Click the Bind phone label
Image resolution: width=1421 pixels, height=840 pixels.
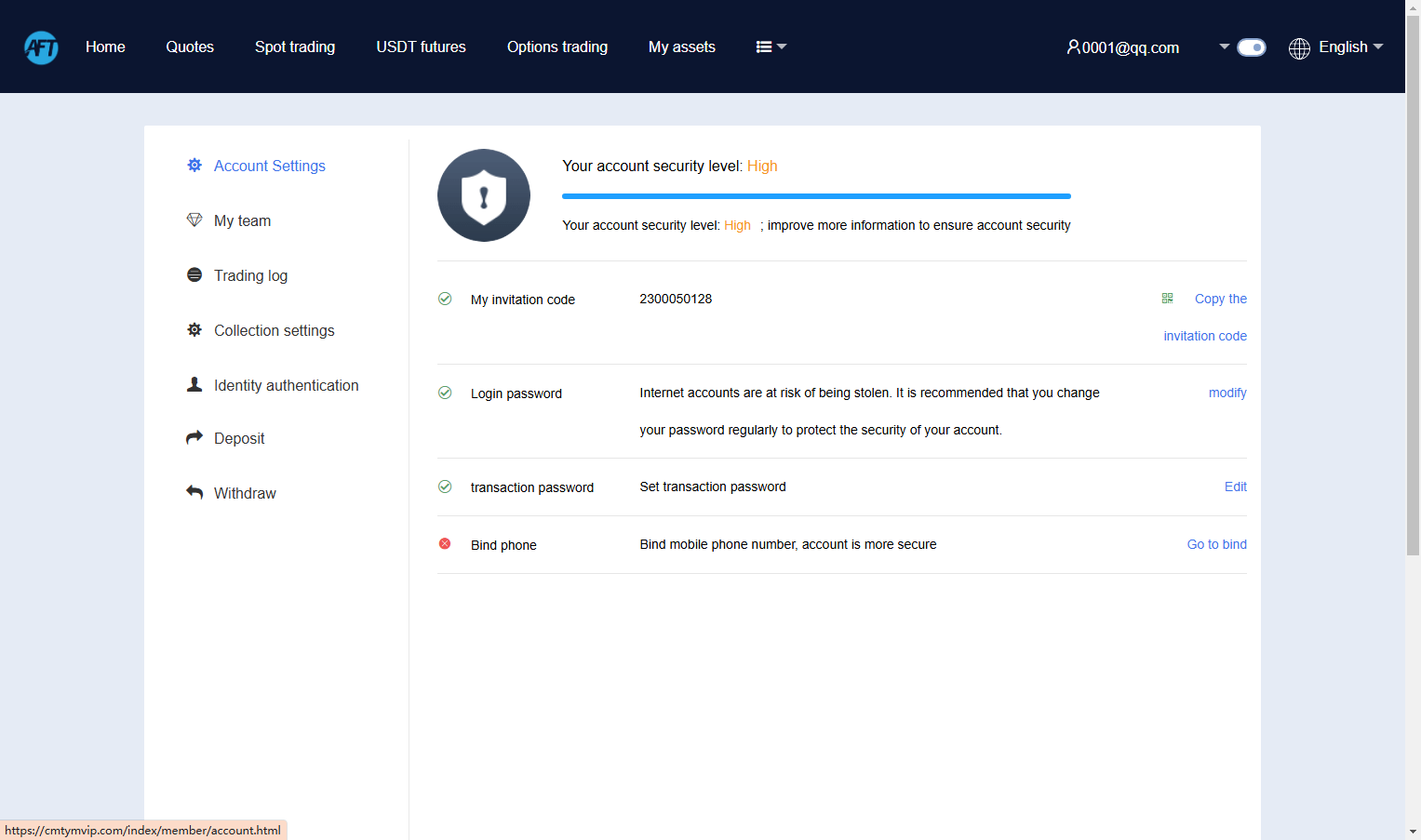tap(503, 545)
